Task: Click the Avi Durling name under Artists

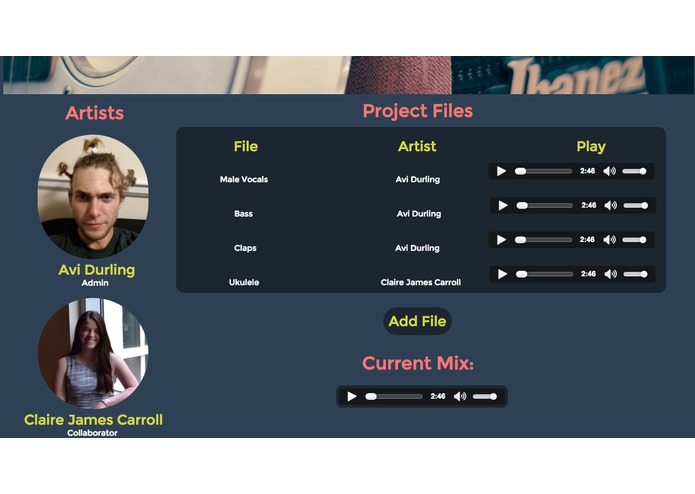Action: coord(97,270)
